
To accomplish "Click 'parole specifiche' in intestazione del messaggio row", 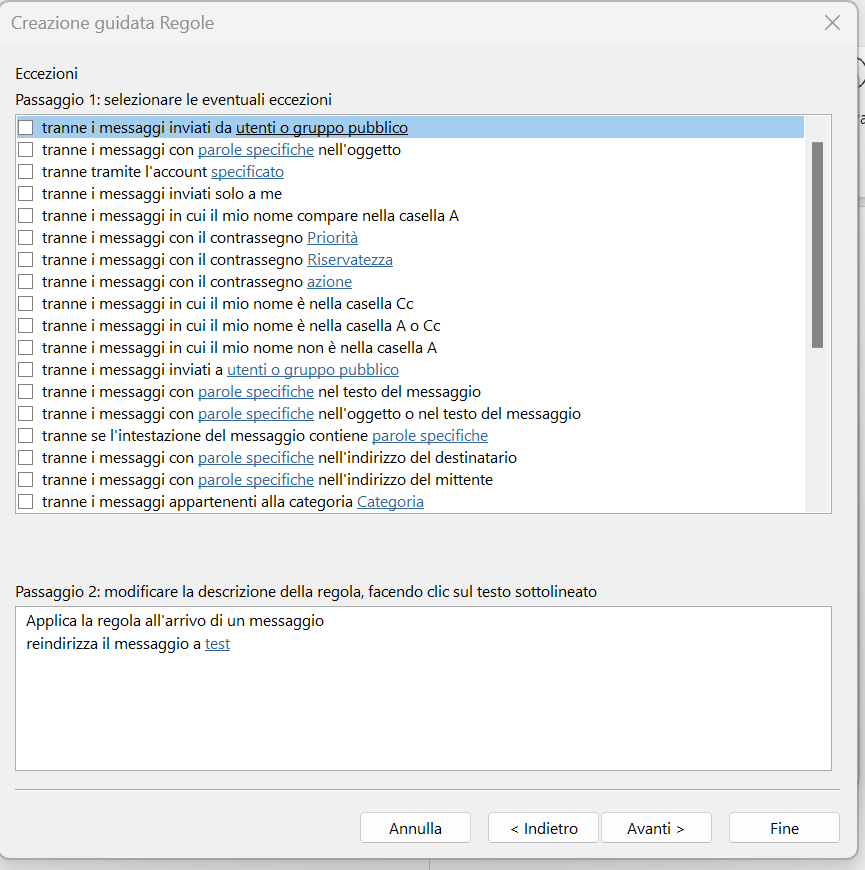I will click(x=429, y=436).
